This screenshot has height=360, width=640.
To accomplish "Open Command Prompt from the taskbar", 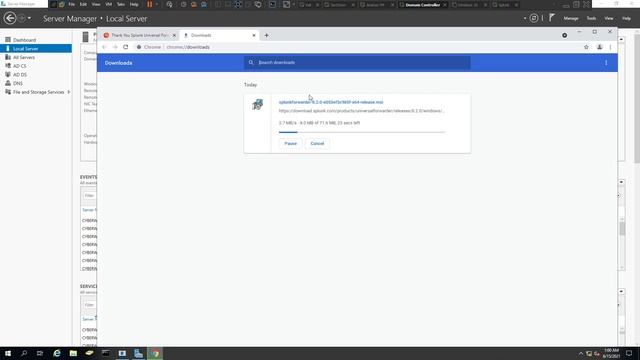I will [x=106, y=353].
